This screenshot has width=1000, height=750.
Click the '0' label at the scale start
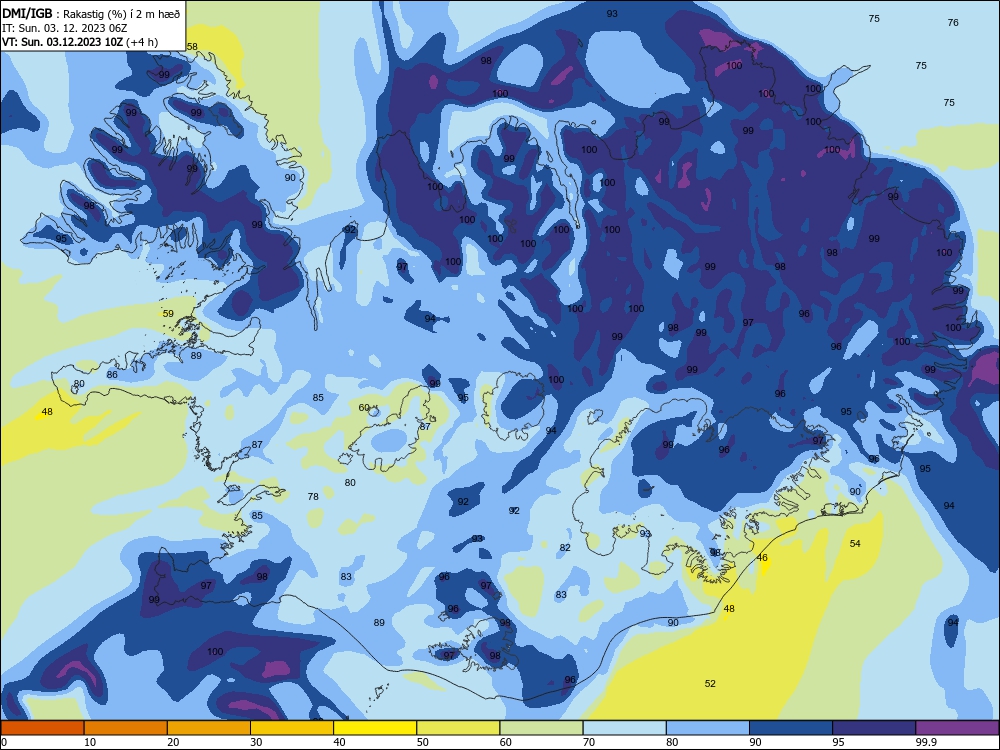[x=4, y=742]
